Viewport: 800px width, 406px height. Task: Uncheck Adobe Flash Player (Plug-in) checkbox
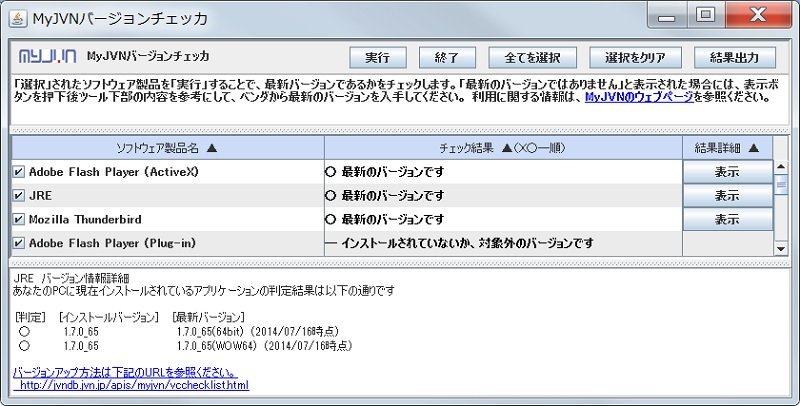point(18,243)
